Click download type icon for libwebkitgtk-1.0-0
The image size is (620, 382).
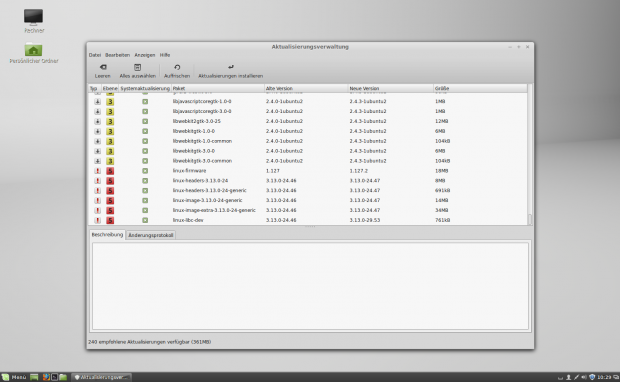pyautogui.click(x=97, y=131)
